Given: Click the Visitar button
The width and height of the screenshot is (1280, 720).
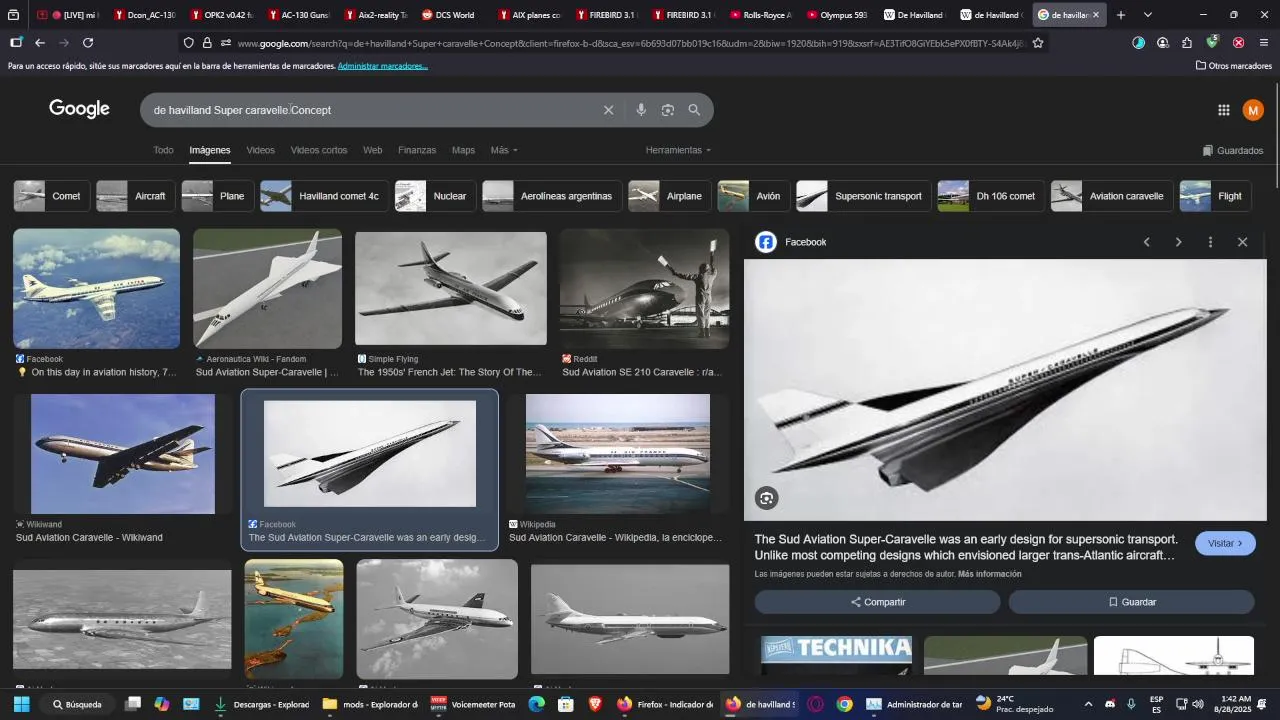Looking at the screenshot, I should [x=1225, y=543].
